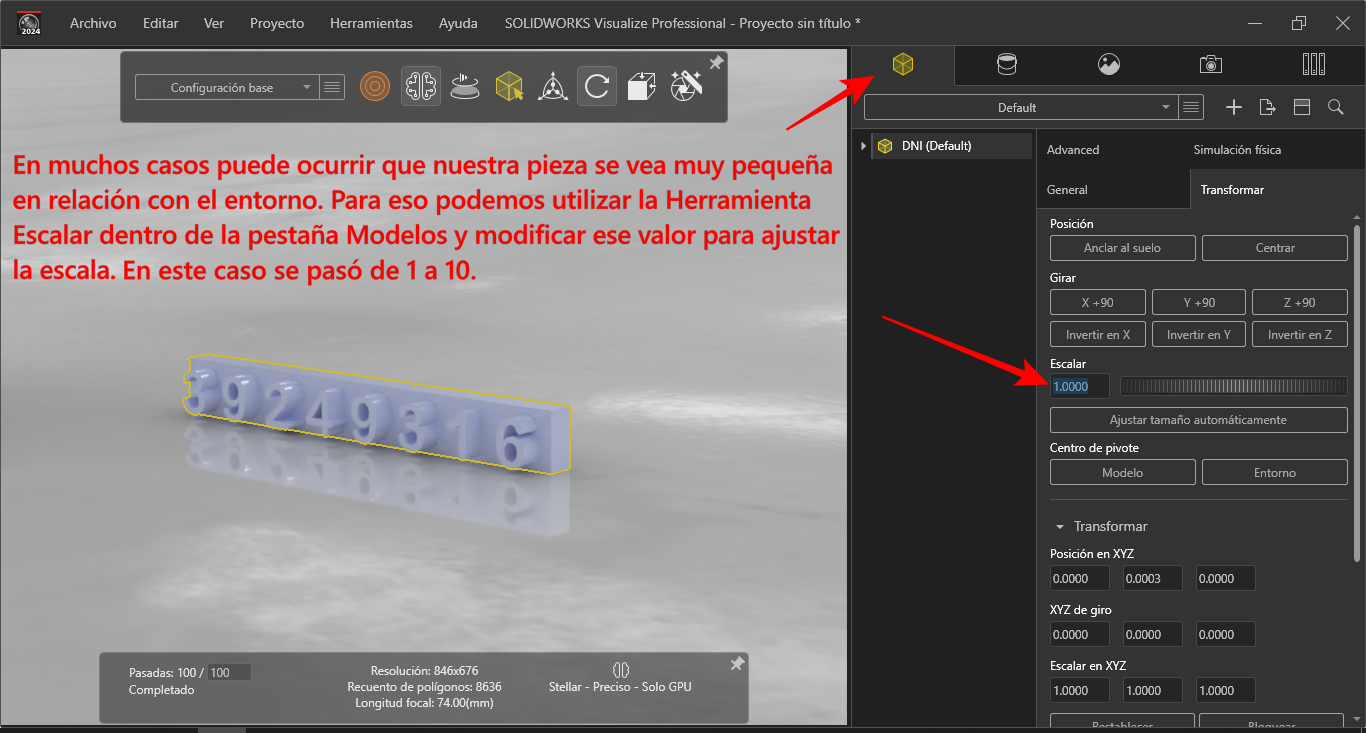The width and height of the screenshot is (1366, 733).
Task: Click the Escalar slider track
Action: pyautogui.click(x=1233, y=386)
